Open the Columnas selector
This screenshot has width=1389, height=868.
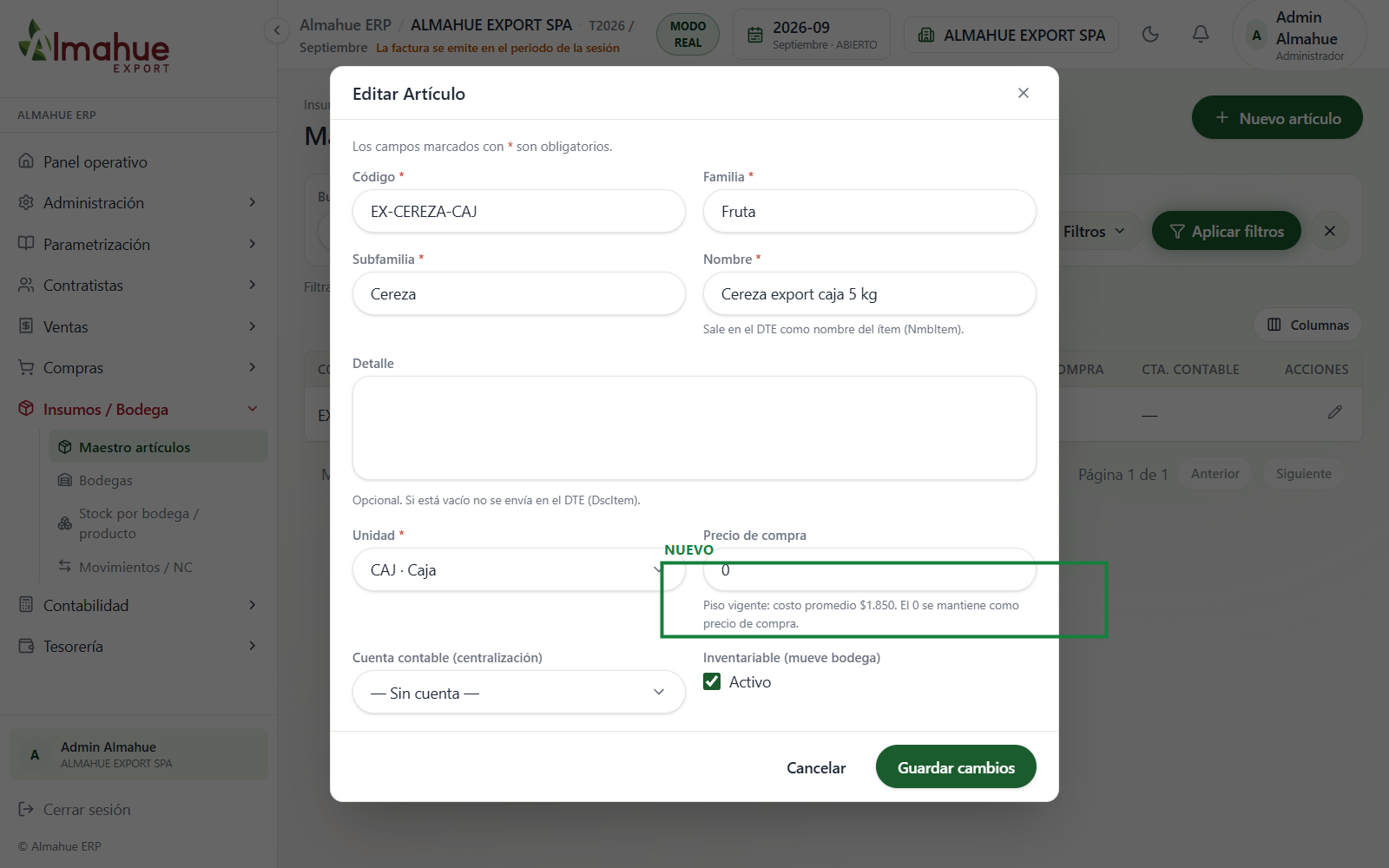point(1308,325)
